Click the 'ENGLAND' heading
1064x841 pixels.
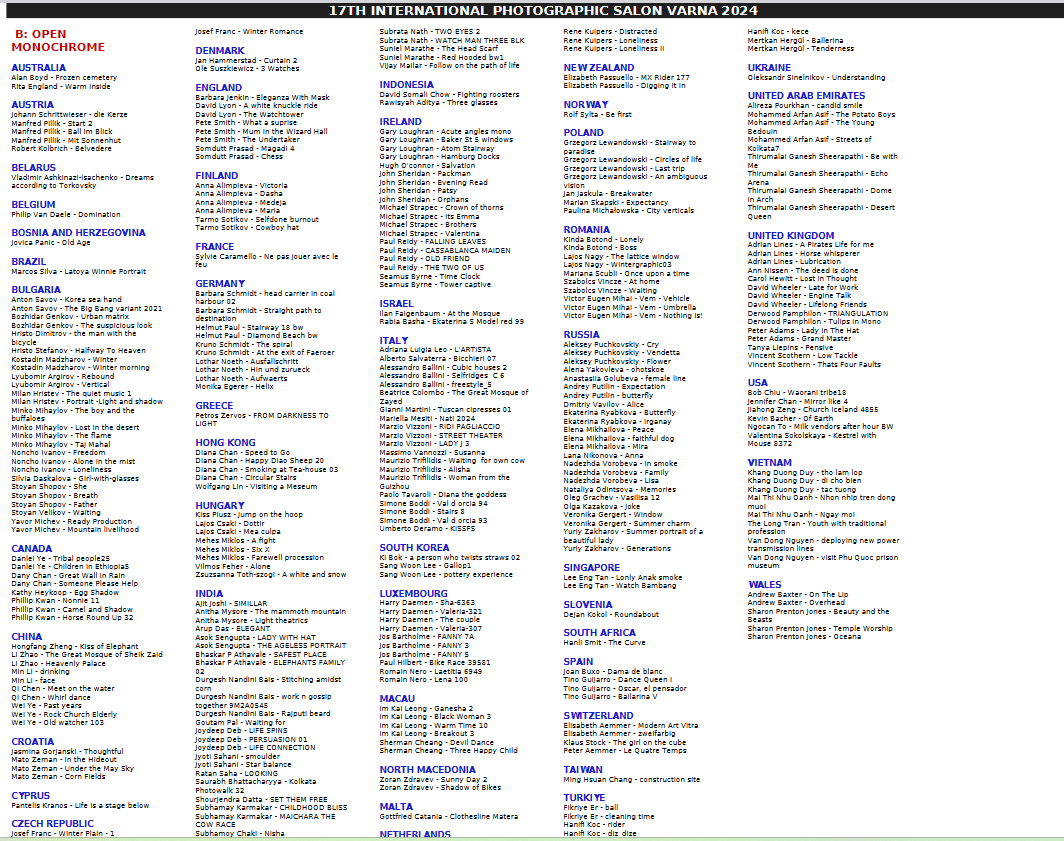(218, 88)
